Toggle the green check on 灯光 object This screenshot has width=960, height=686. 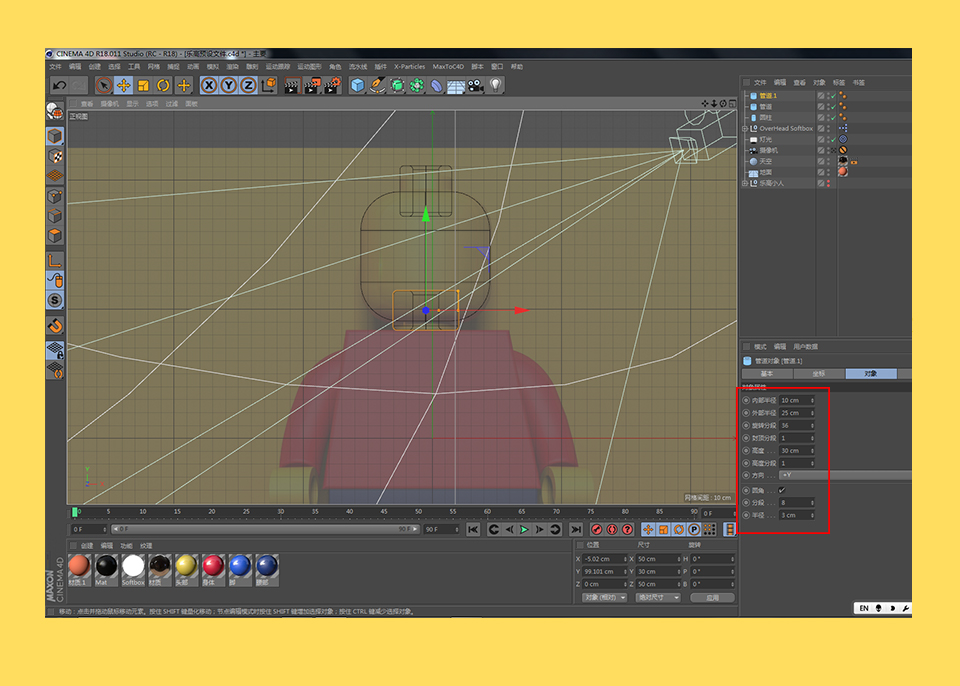pyautogui.click(x=834, y=140)
